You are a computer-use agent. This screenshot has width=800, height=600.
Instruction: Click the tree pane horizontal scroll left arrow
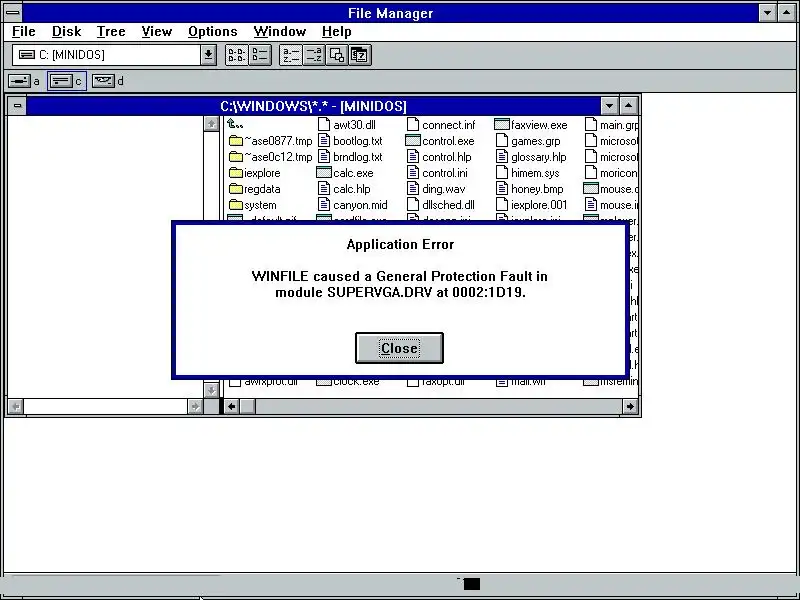point(16,407)
